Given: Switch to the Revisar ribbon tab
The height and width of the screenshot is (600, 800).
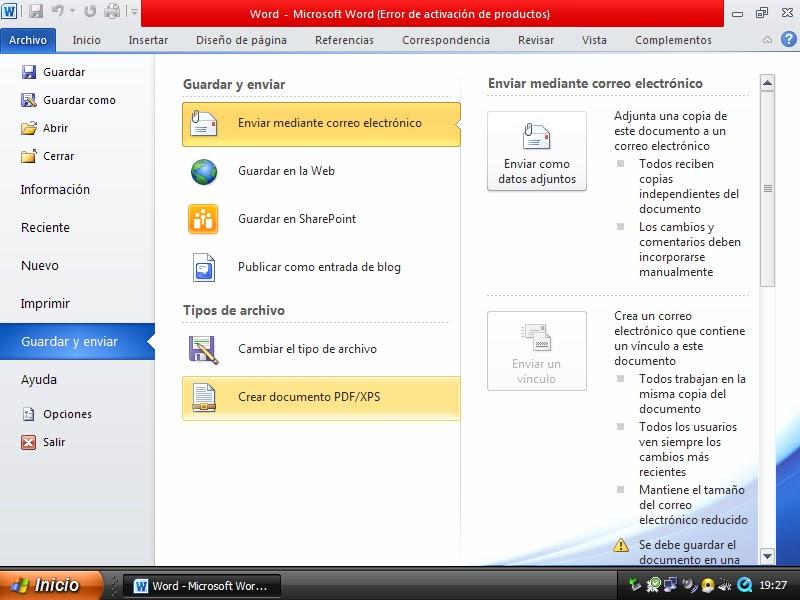Looking at the screenshot, I should click(x=536, y=40).
